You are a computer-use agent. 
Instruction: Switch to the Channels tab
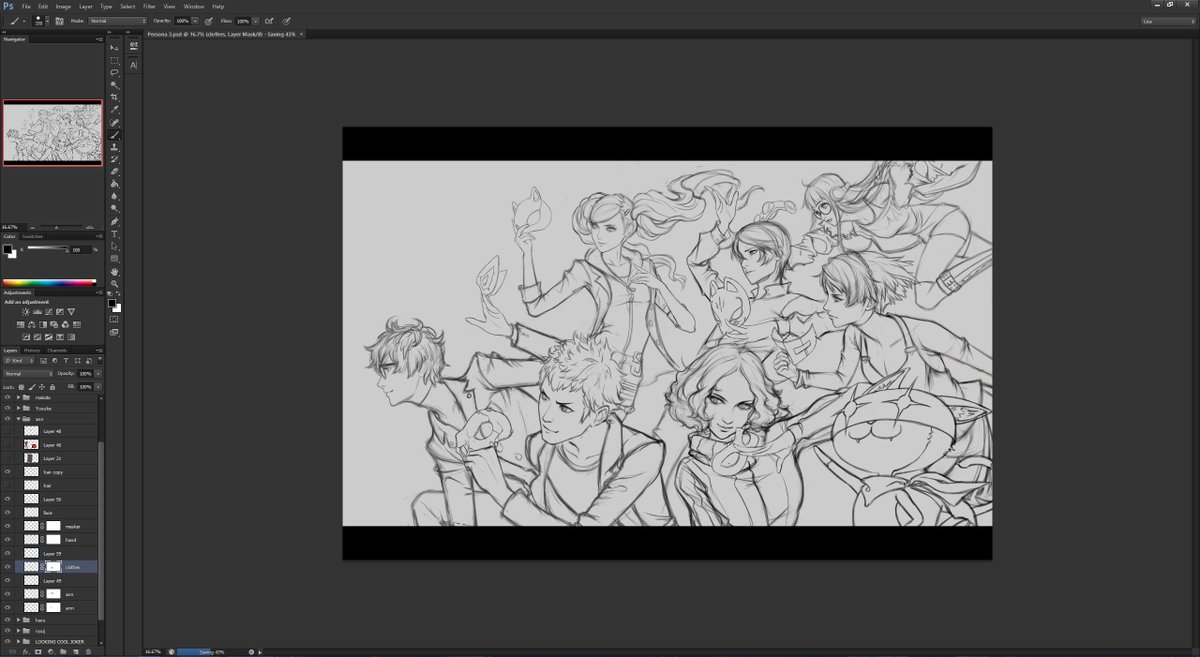[x=57, y=350]
